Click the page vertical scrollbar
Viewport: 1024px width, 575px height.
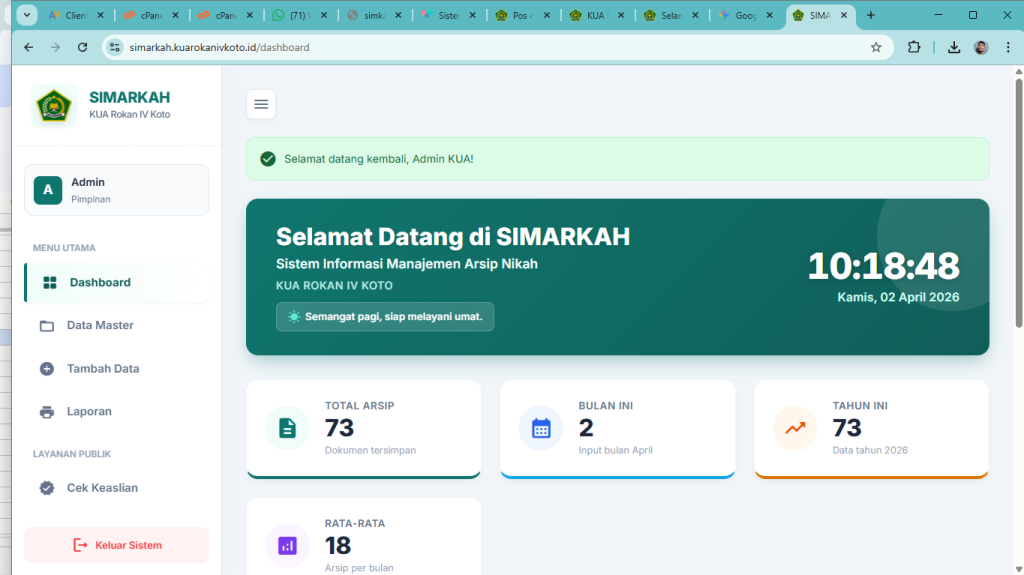(1018, 200)
